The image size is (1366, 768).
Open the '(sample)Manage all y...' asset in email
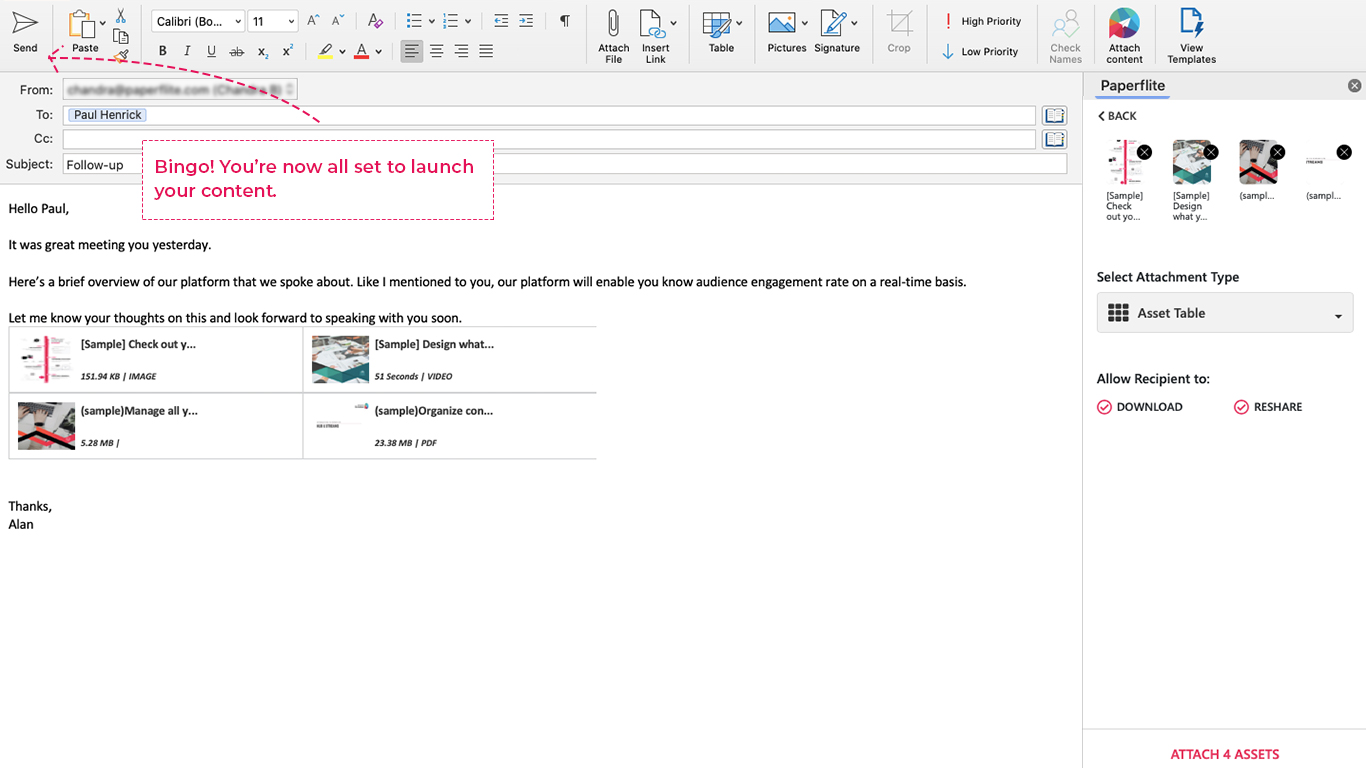tap(156, 426)
